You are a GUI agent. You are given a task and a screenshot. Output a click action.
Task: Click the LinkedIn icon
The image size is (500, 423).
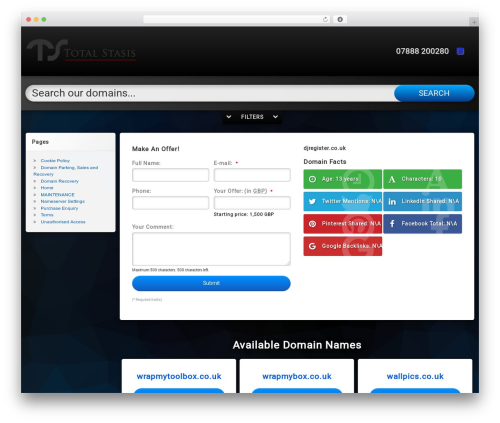[x=392, y=201]
